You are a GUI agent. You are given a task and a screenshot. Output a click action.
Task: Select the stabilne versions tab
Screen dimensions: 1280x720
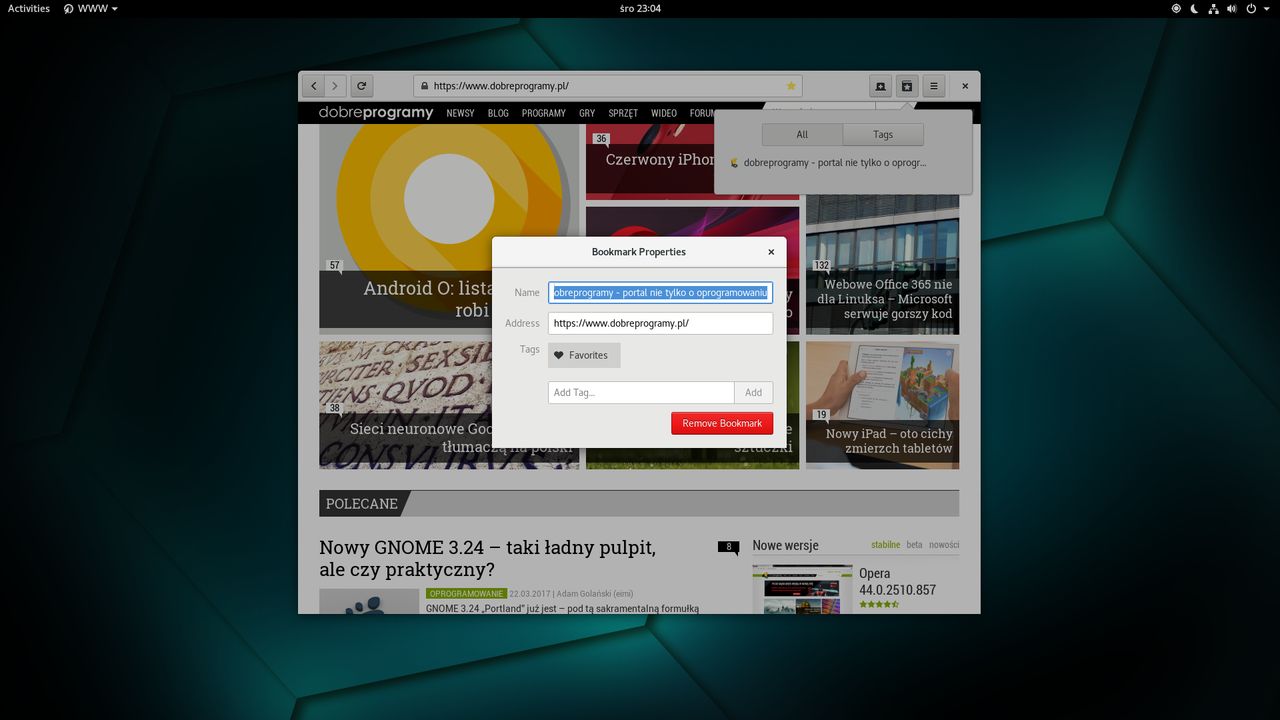885,545
